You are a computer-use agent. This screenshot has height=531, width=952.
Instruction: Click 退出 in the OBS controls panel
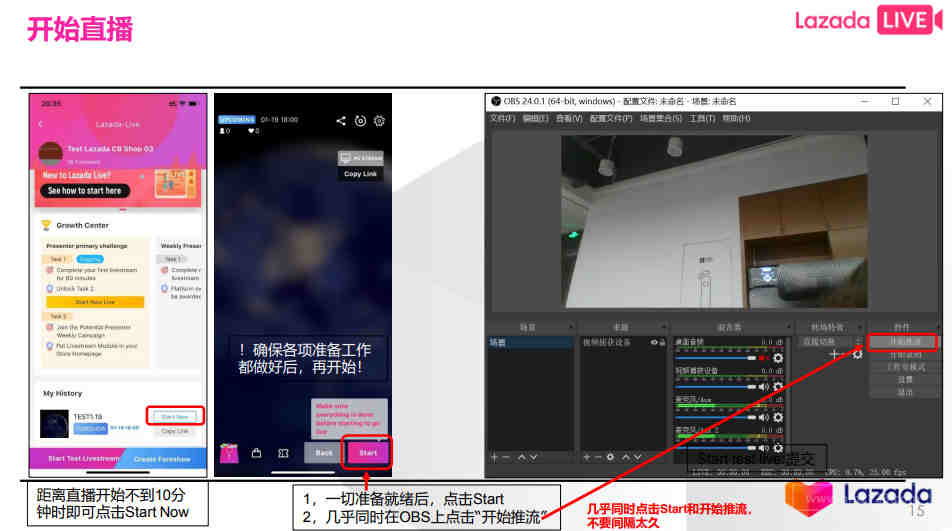[x=905, y=392]
